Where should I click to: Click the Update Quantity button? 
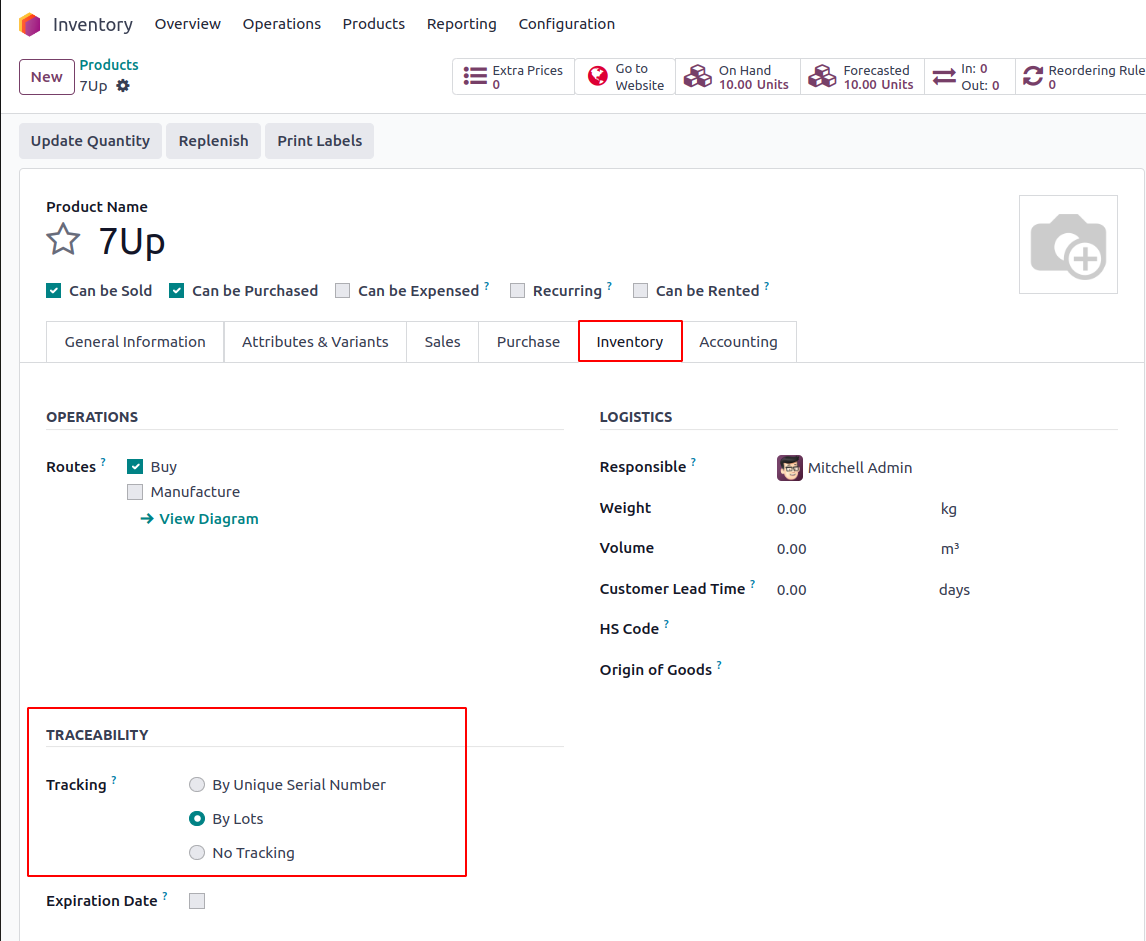coord(91,141)
